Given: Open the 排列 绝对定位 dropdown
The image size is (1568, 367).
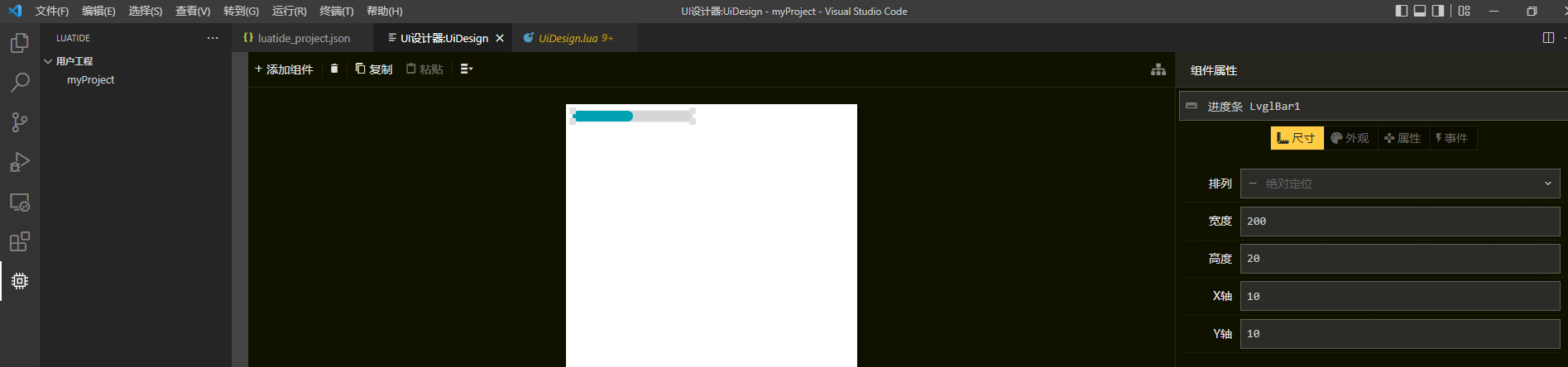Looking at the screenshot, I should [x=1400, y=183].
